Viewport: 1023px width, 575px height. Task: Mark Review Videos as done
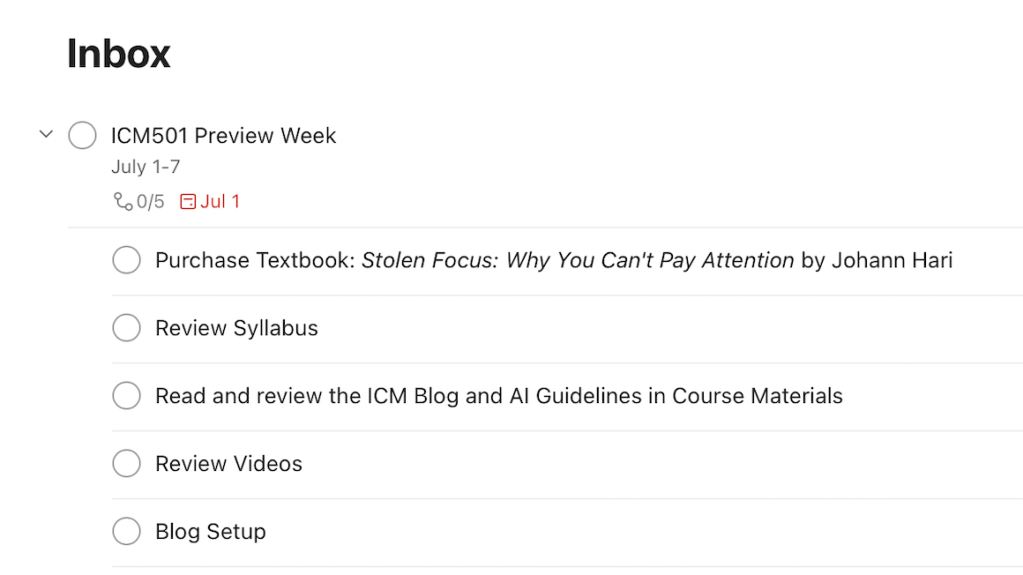coord(126,464)
